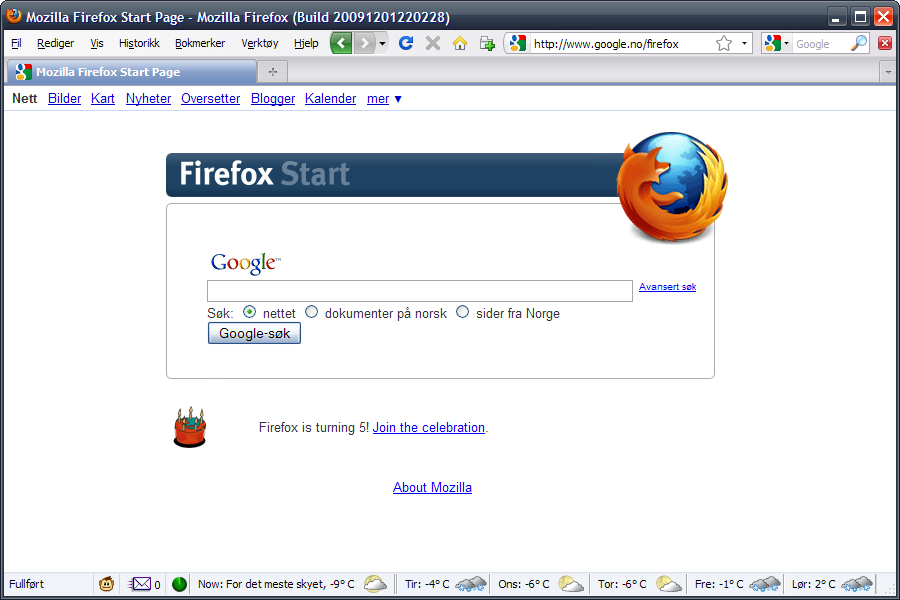Screen dimensions: 900x600
Task: Open the mail envelope status icon
Action: coord(139,584)
